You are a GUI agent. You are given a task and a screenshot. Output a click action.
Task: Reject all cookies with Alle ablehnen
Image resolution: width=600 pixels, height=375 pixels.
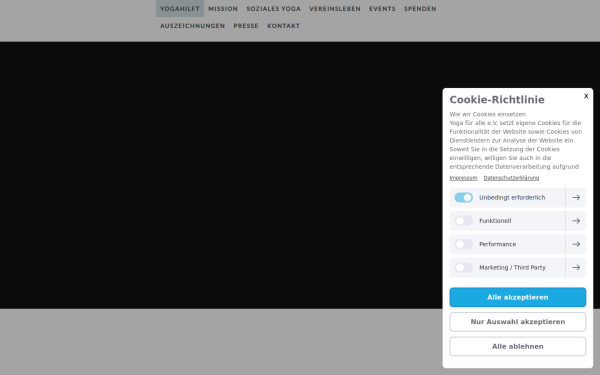click(x=517, y=346)
